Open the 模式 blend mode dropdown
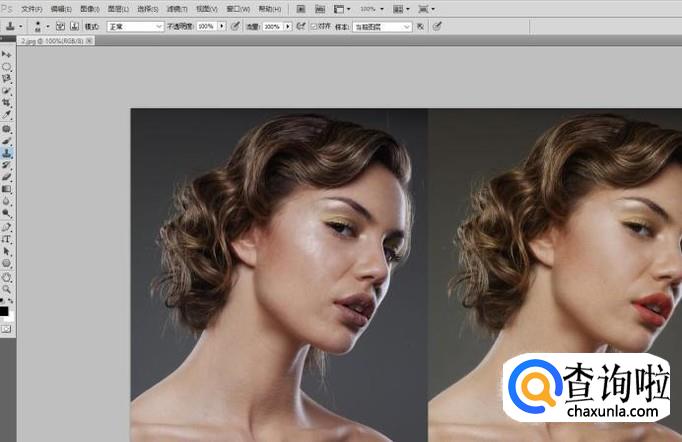The image size is (682, 442). tap(135, 27)
